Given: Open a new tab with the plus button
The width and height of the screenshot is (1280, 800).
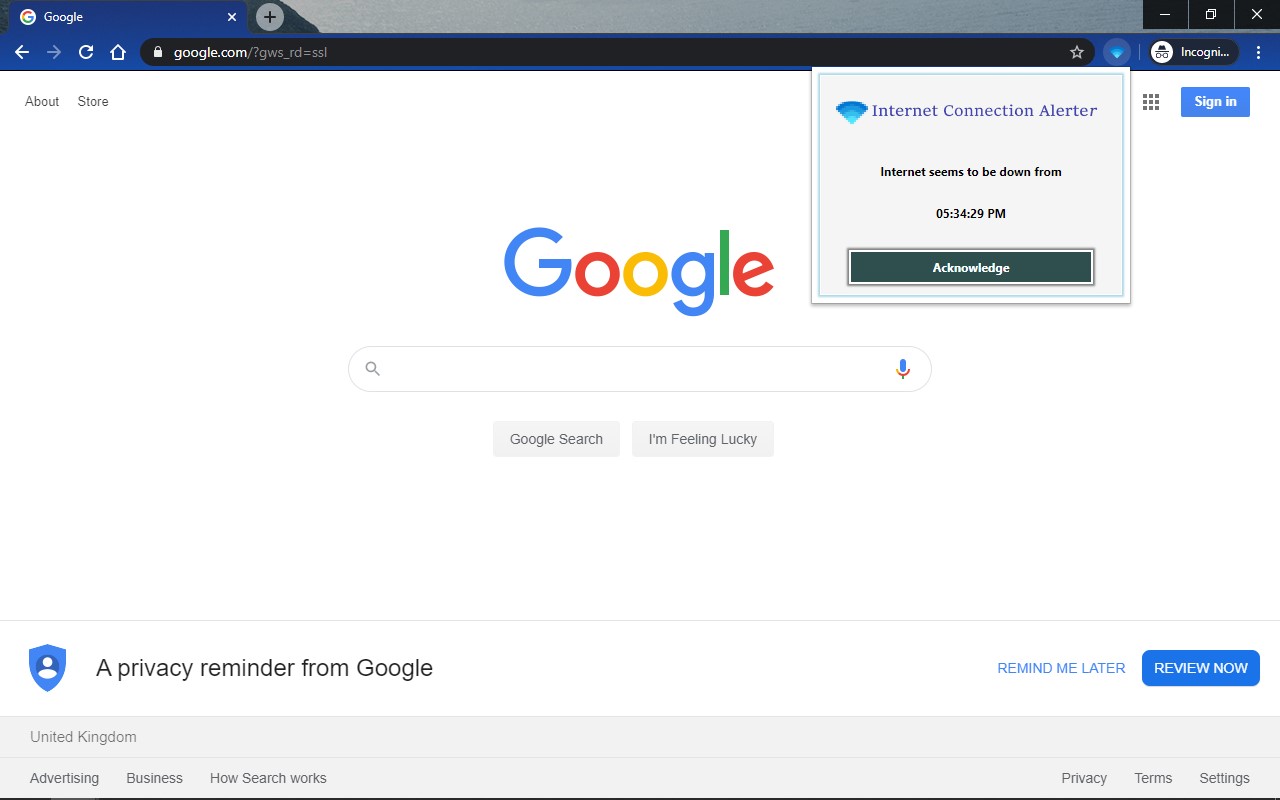Looking at the screenshot, I should point(269,17).
